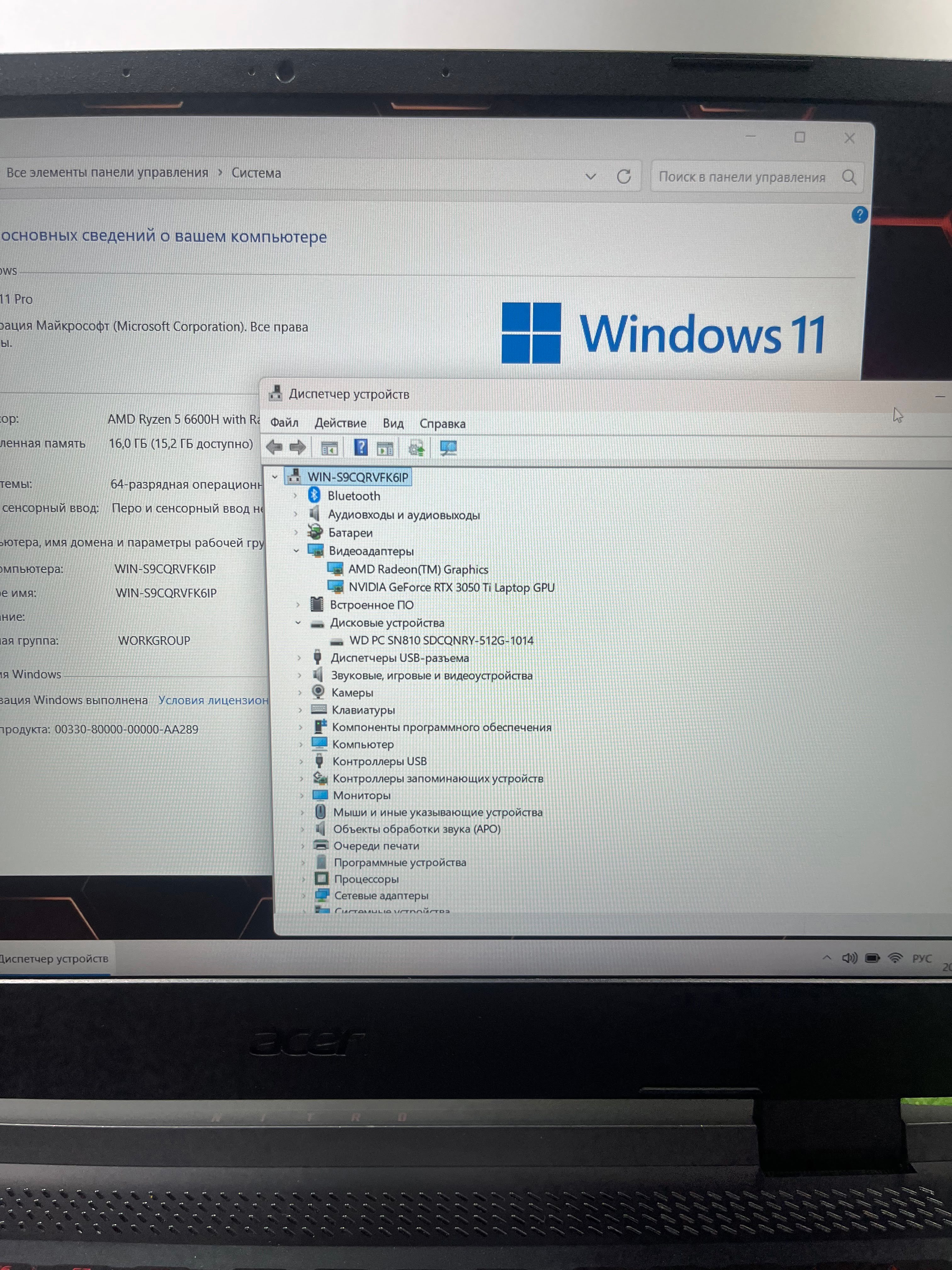Click the Scan for hardware changes icon
The width and height of the screenshot is (952, 1270).
(448, 448)
